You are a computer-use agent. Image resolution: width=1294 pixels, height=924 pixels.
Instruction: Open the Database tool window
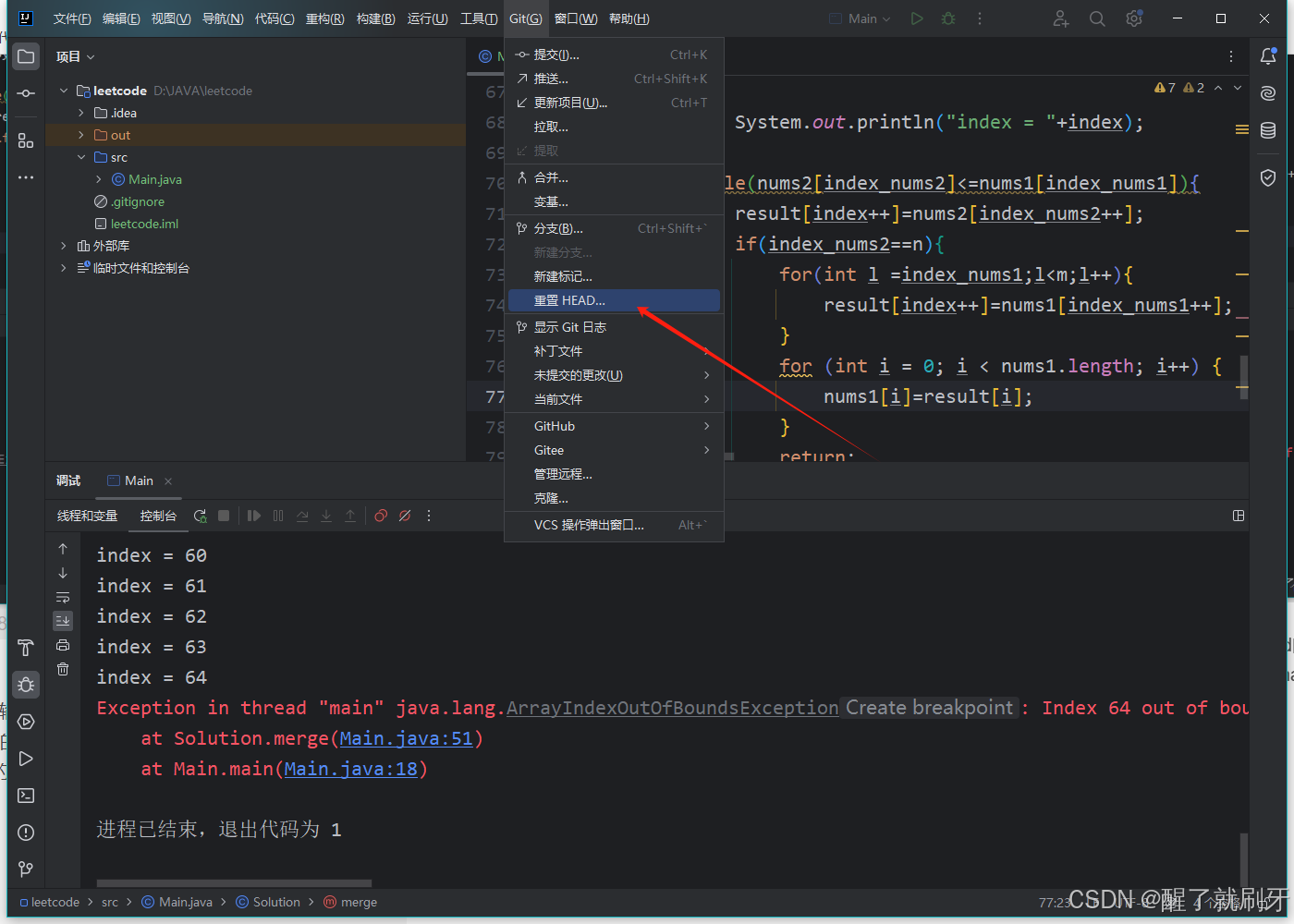(1268, 130)
